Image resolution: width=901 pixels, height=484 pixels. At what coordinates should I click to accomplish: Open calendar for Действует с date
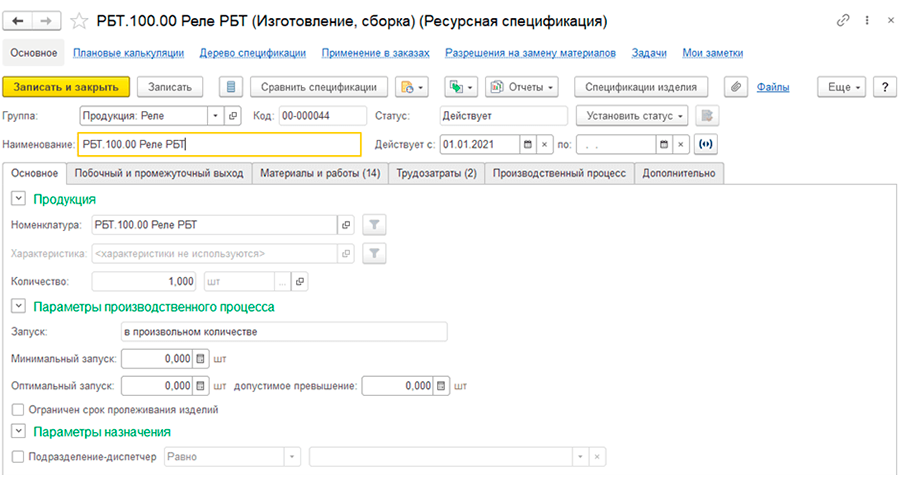pyautogui.click(x=527, y=144)
